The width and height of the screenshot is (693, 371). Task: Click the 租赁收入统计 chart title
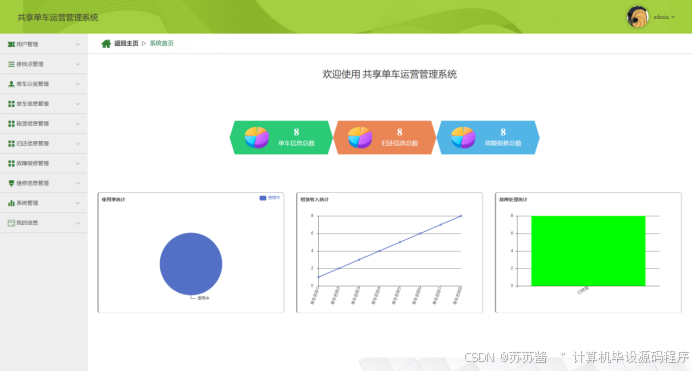[315, 199]
